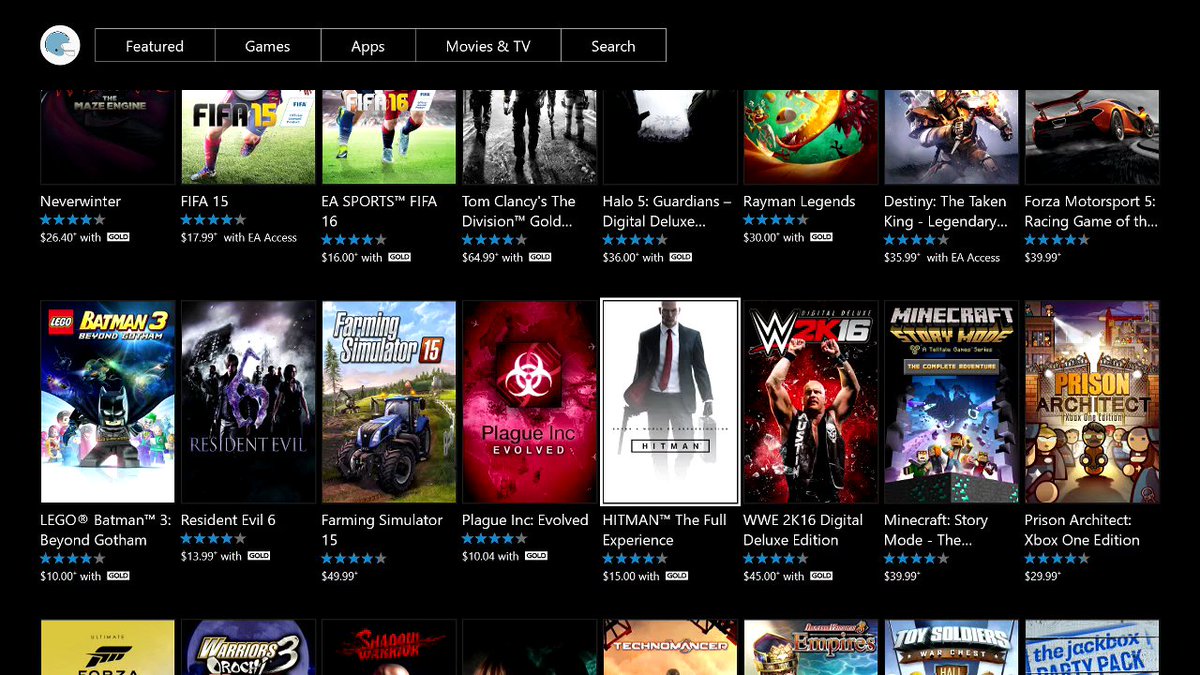The image size is (1200, 675).
Task: Click the Plague Inc: Evolved title
Action: 525,520
